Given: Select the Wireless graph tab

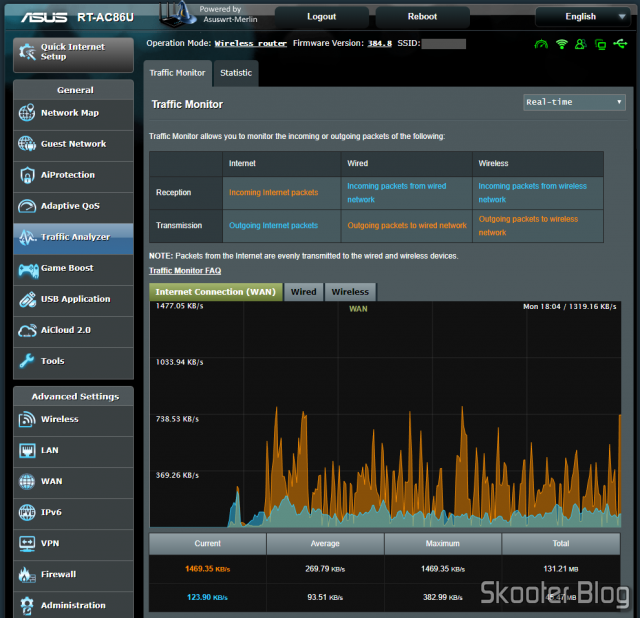Looking at the screenshot, I should (350, 292).
